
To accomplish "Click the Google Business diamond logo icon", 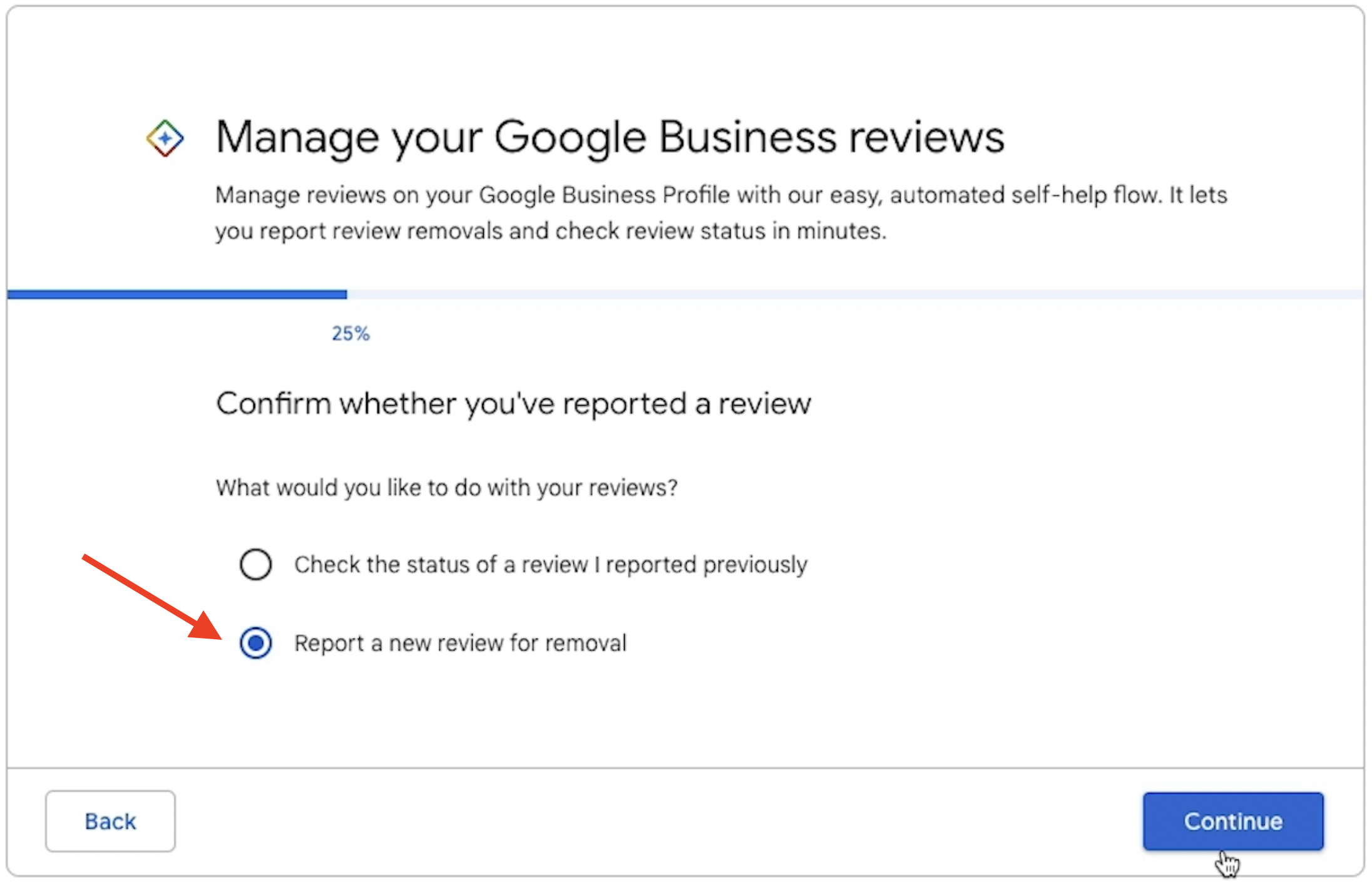I will (165, 138).
